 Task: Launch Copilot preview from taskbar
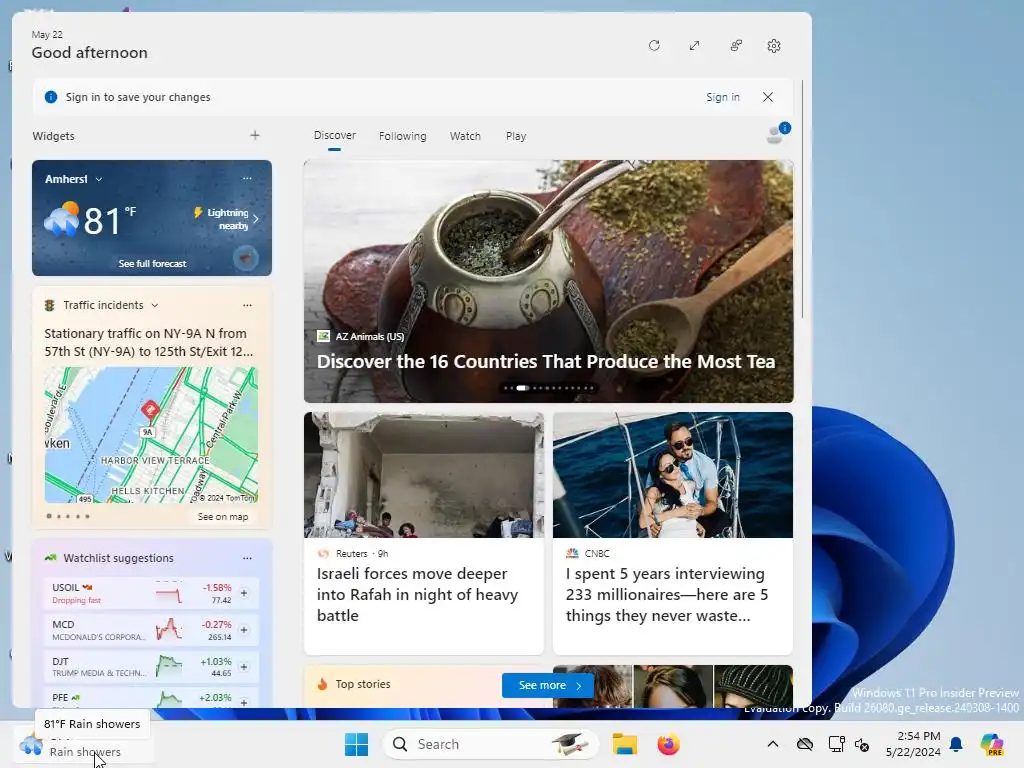coord(992,744)
